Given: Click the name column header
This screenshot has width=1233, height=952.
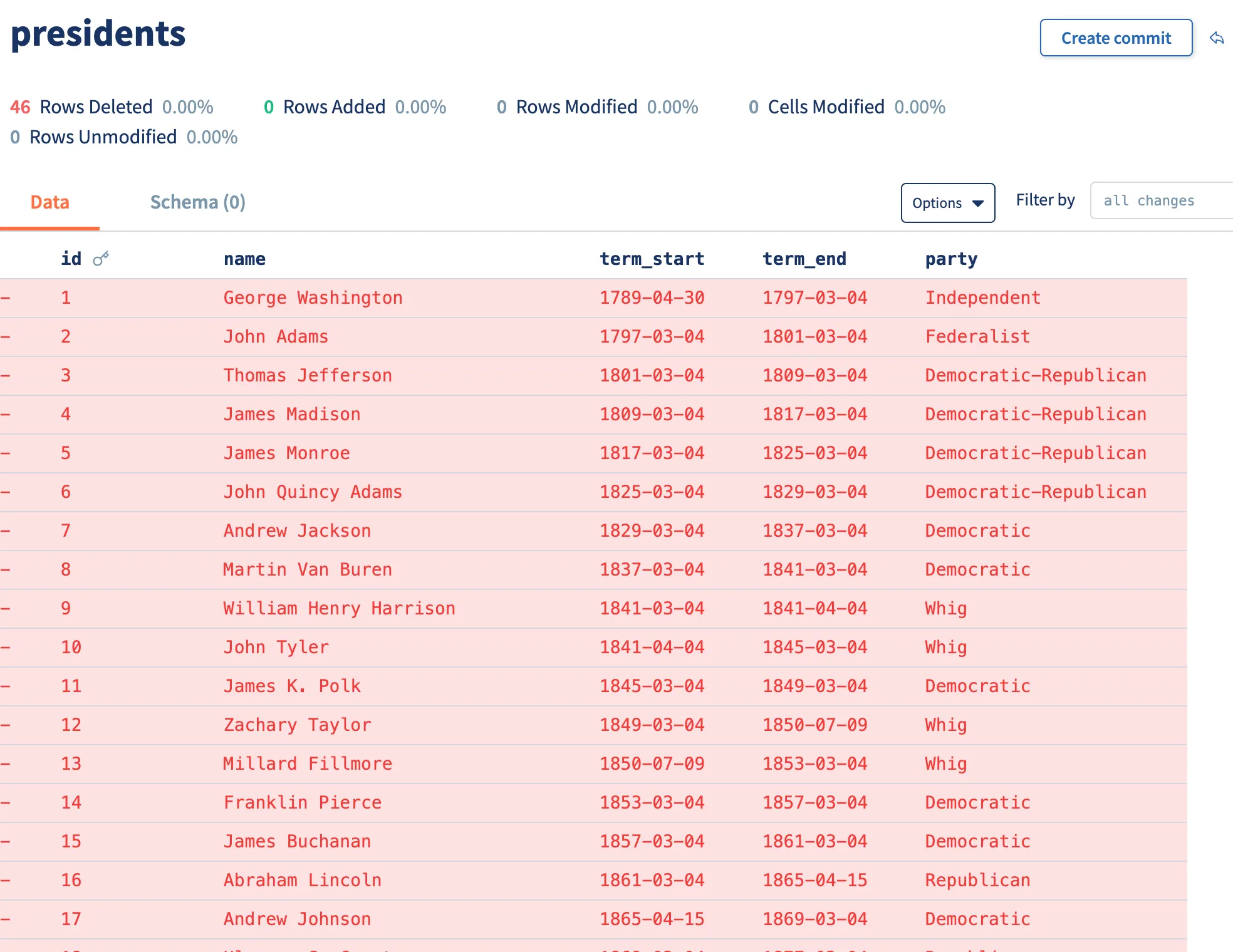Looking at the screenshot, I should [244, 258].
